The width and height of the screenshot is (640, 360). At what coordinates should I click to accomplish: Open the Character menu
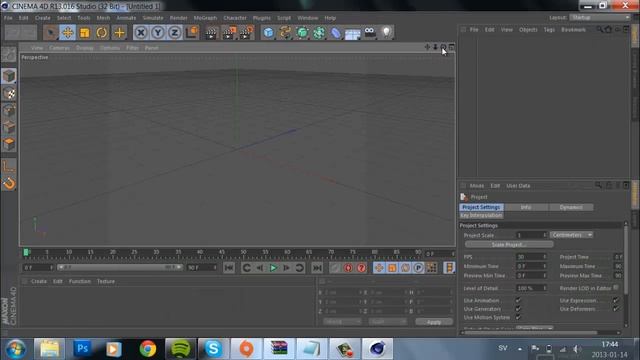pyautogui.click(x=235, y=18)
